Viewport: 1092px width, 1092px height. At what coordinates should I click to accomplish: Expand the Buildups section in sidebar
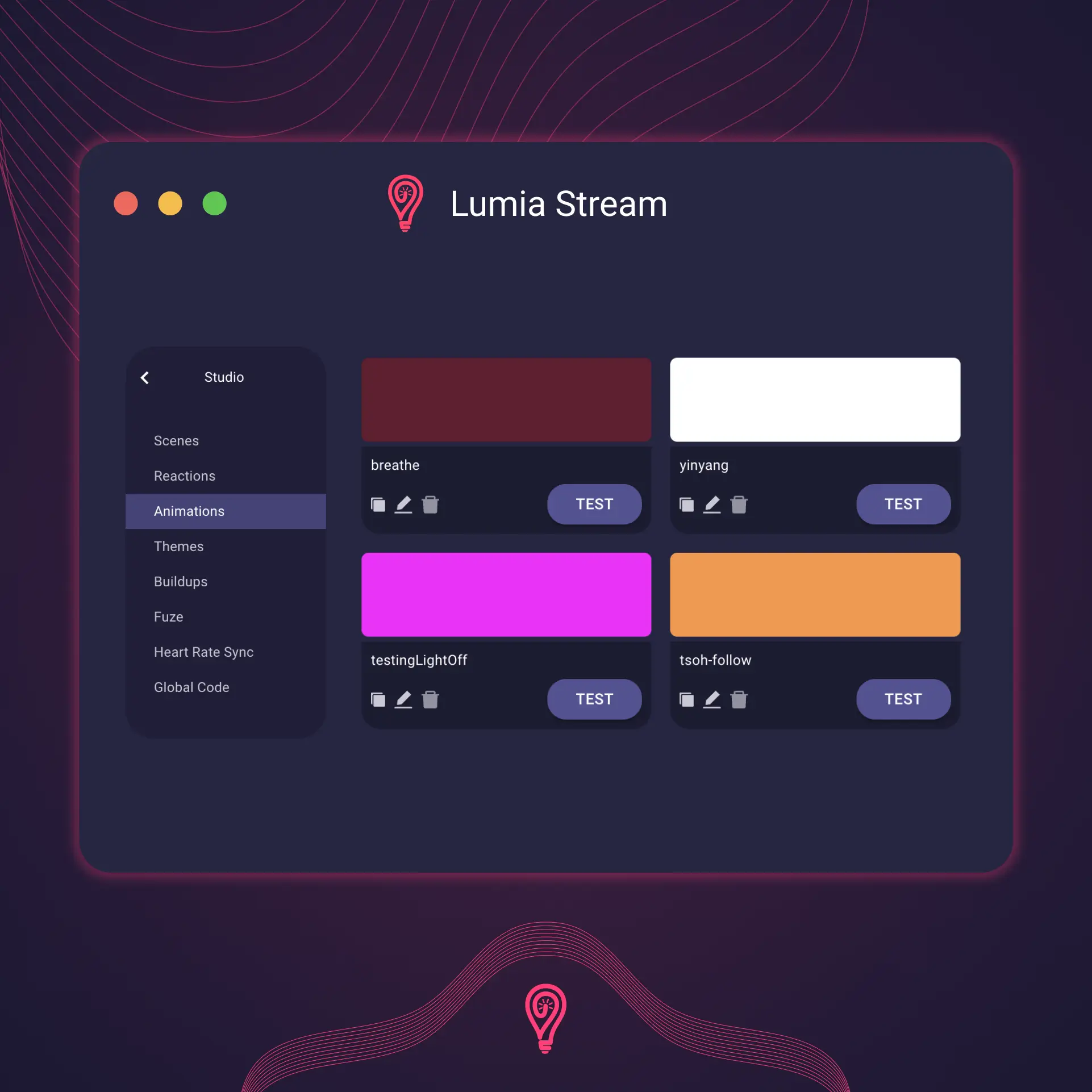tap(181, 581)
